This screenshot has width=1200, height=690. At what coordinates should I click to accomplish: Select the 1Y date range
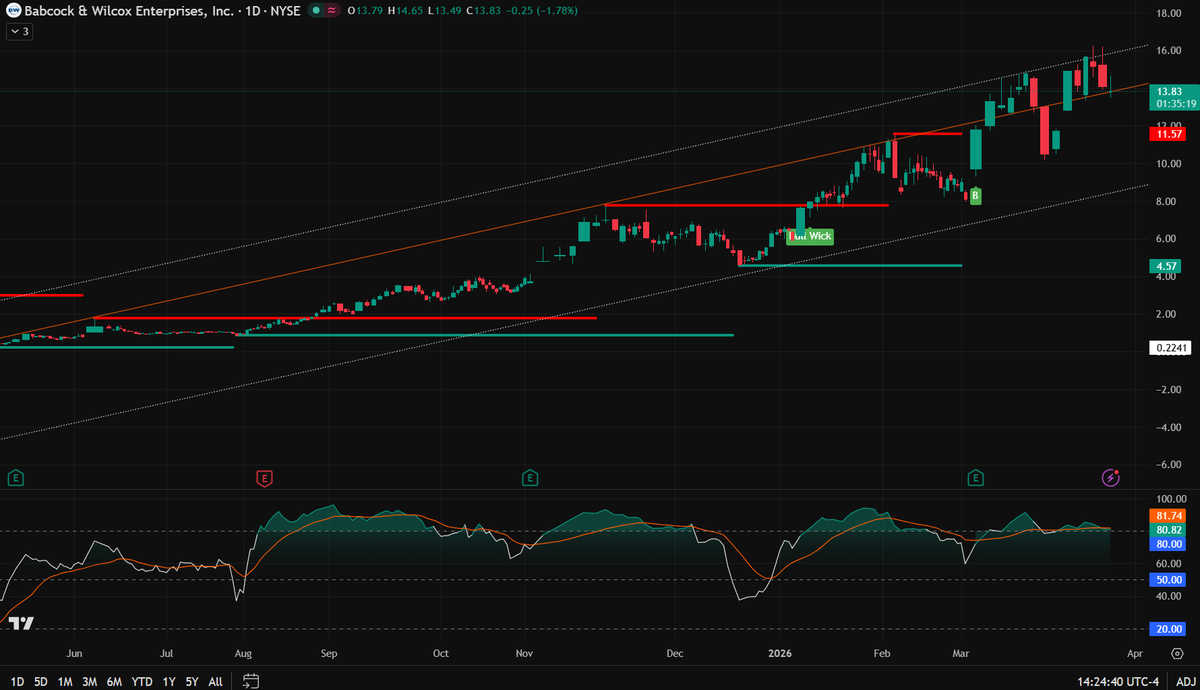(x=168, y=682)
